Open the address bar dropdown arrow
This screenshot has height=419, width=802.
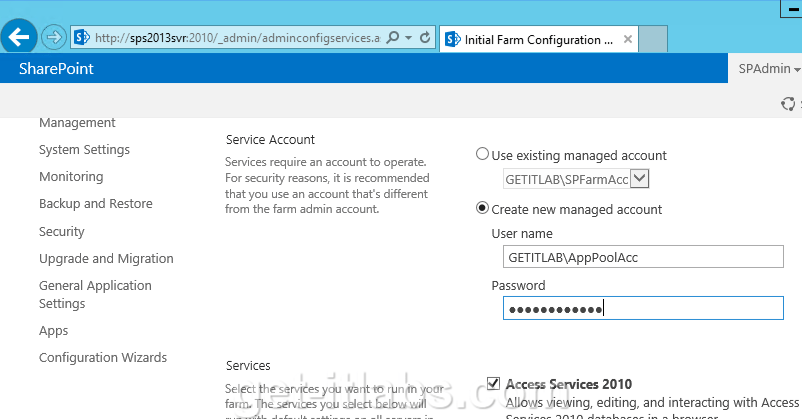[x=408, y=38]
